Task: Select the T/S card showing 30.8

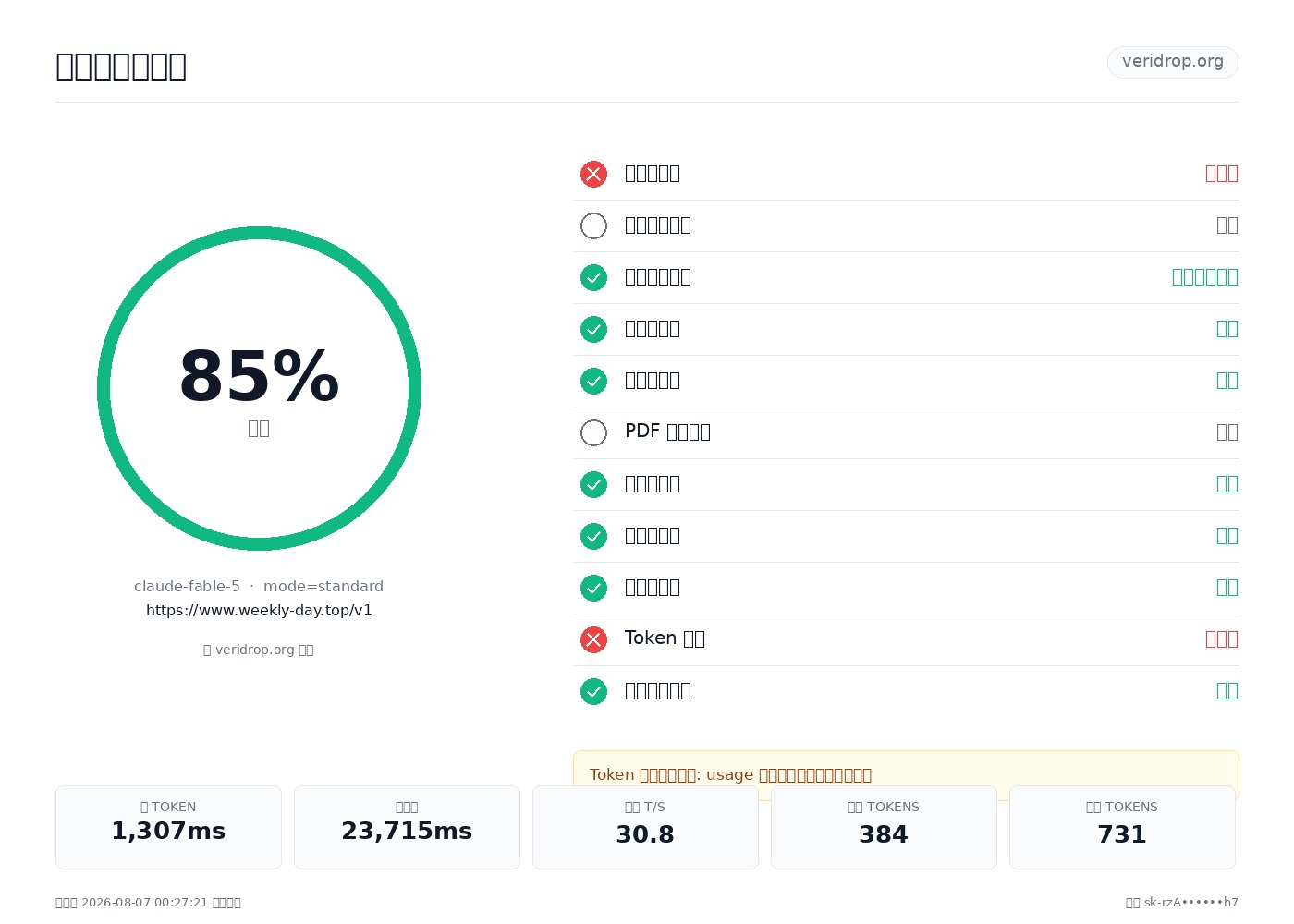Action: click(x=645, y=827)
